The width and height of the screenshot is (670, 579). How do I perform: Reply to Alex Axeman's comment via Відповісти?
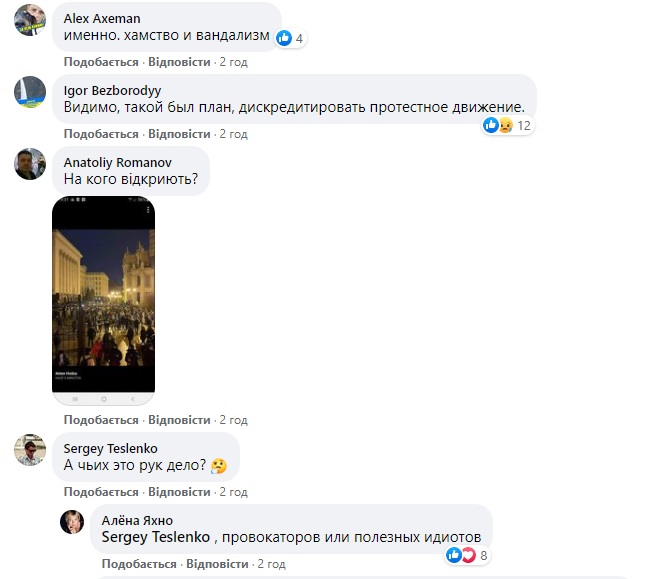[179, 62]
